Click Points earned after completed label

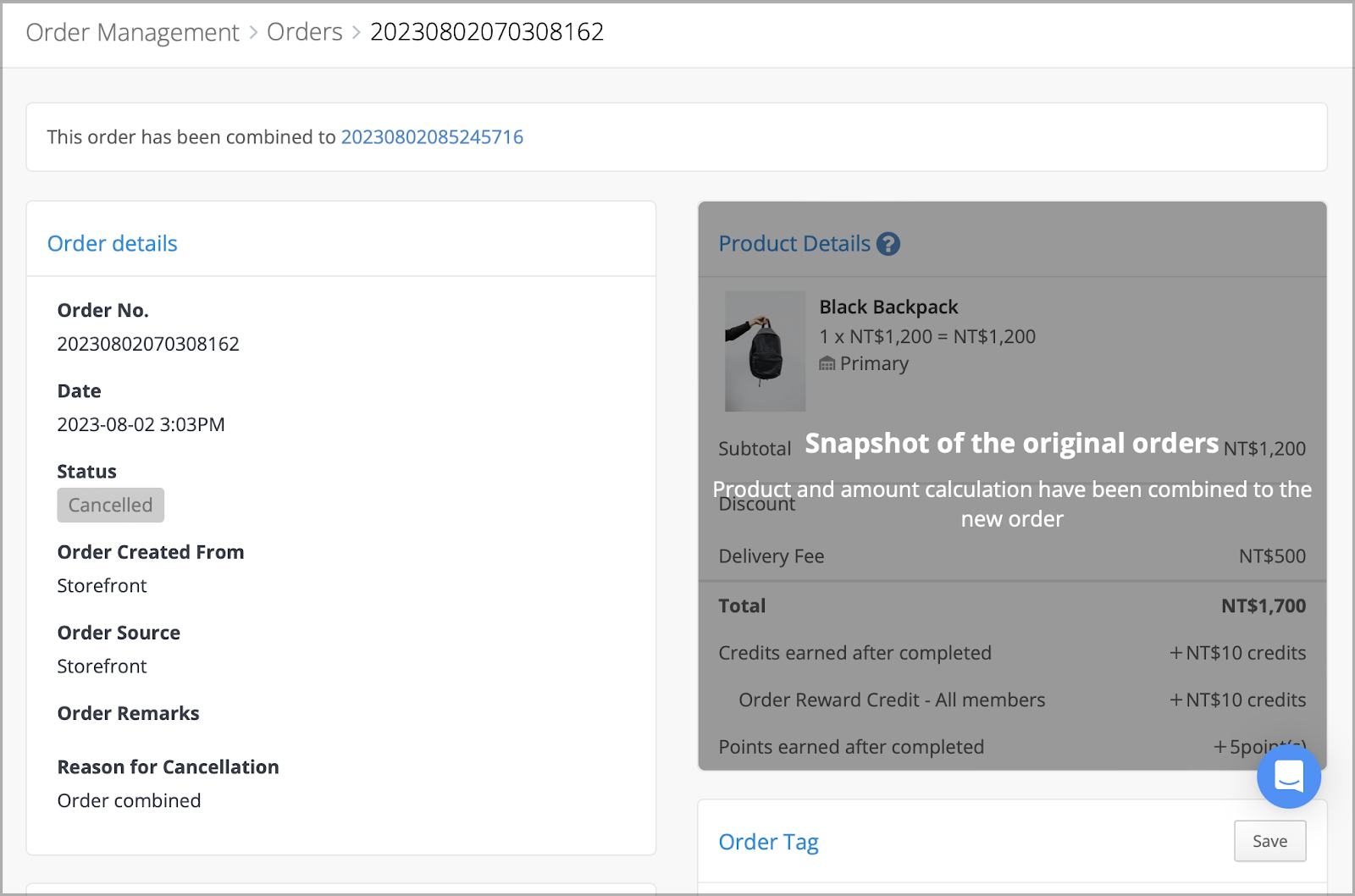[x=851, y=747]
